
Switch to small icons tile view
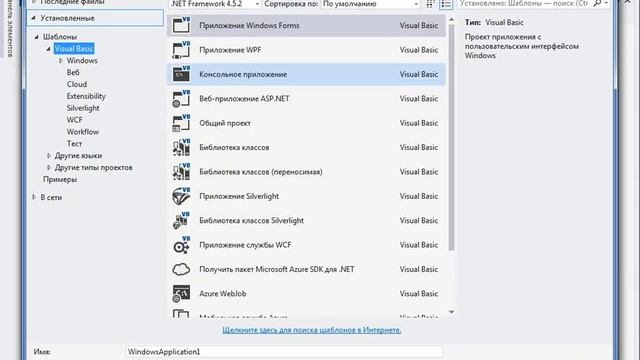(430, 4)
